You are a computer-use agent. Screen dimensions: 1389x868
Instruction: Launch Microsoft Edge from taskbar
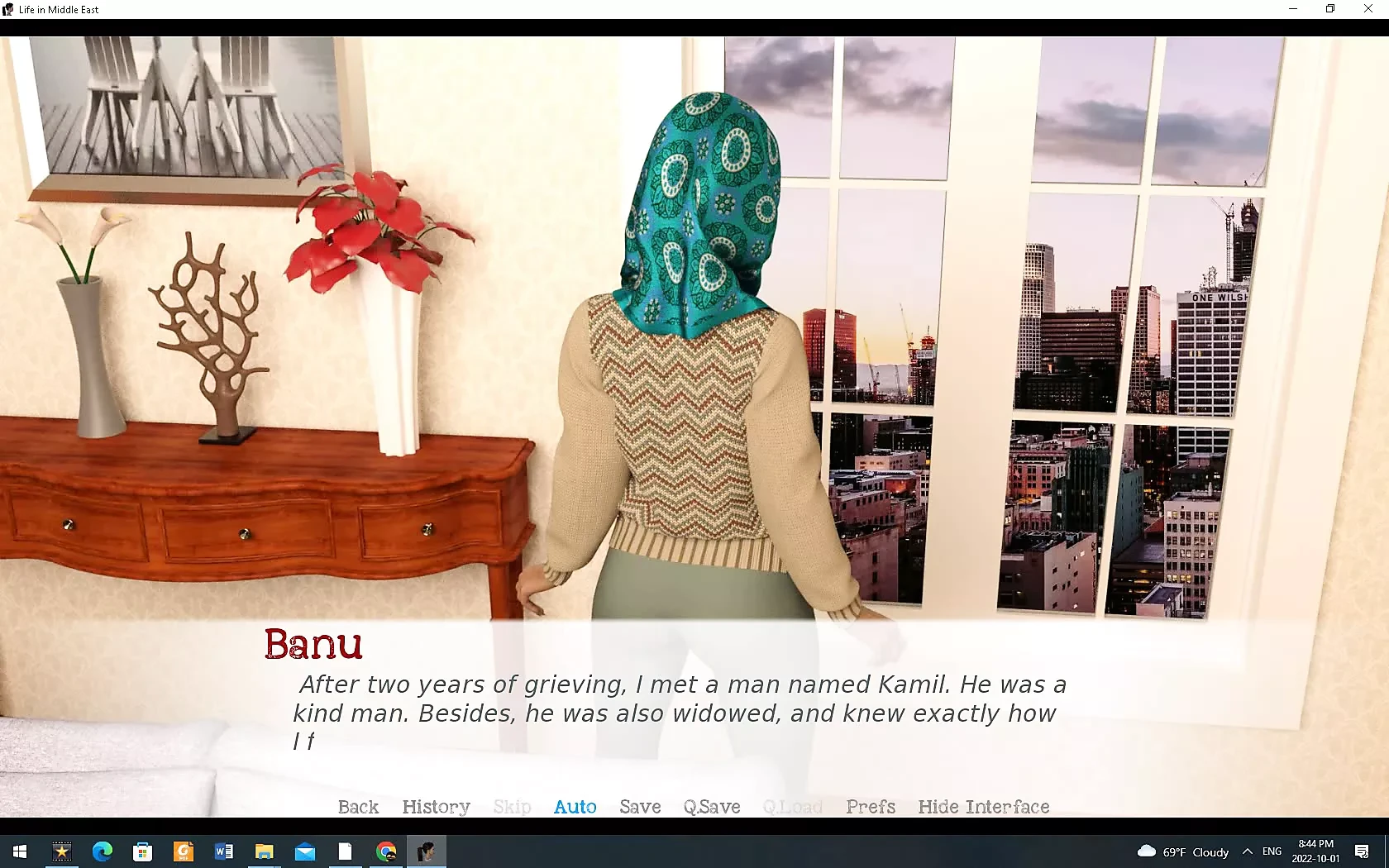[x=102, y=851]
